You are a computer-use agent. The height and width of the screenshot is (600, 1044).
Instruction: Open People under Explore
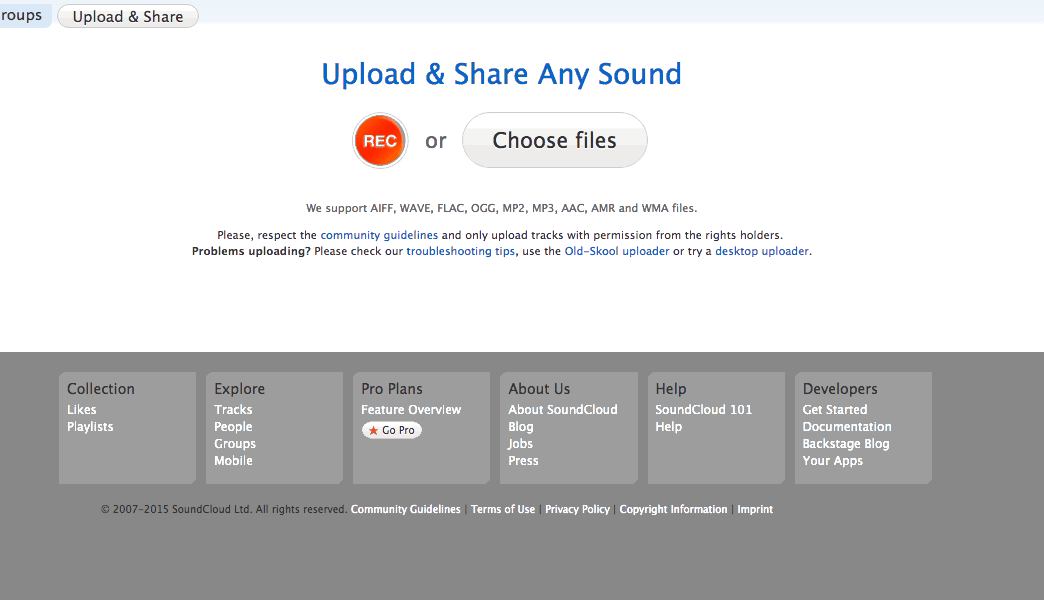click(233, 427)
